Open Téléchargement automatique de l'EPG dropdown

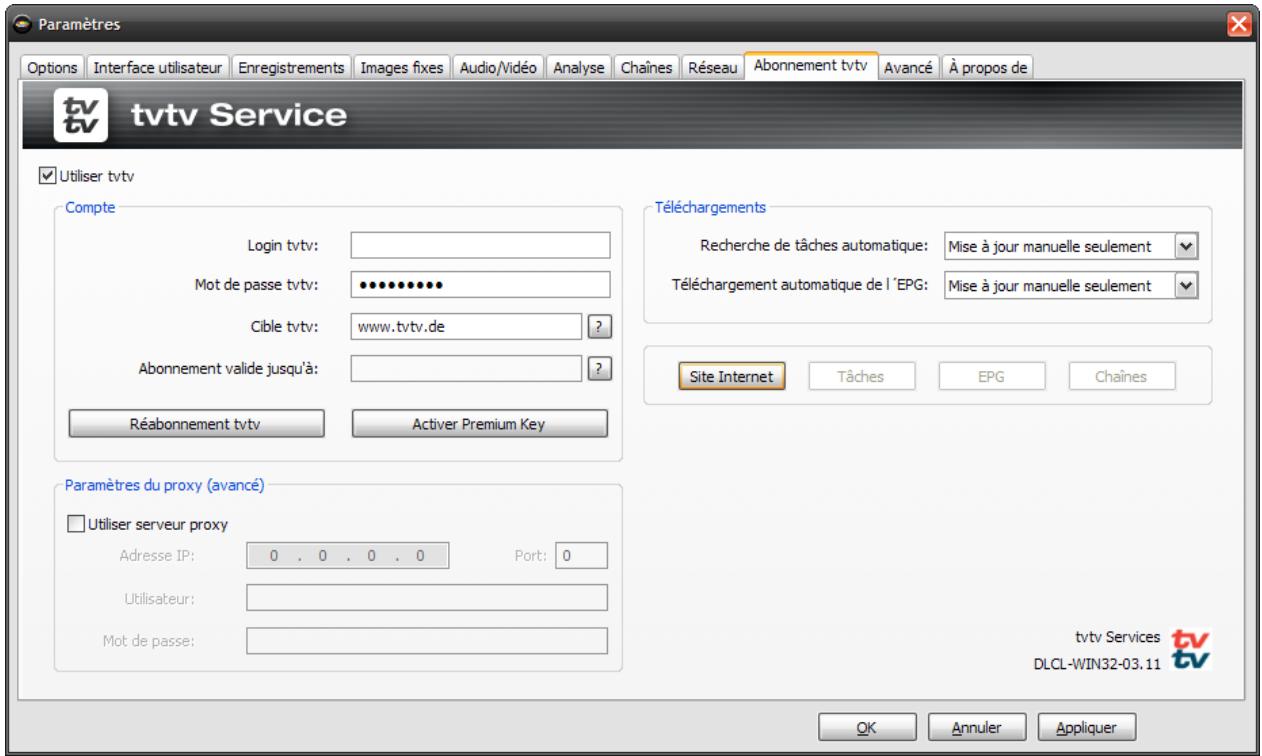pos(1186,286)
